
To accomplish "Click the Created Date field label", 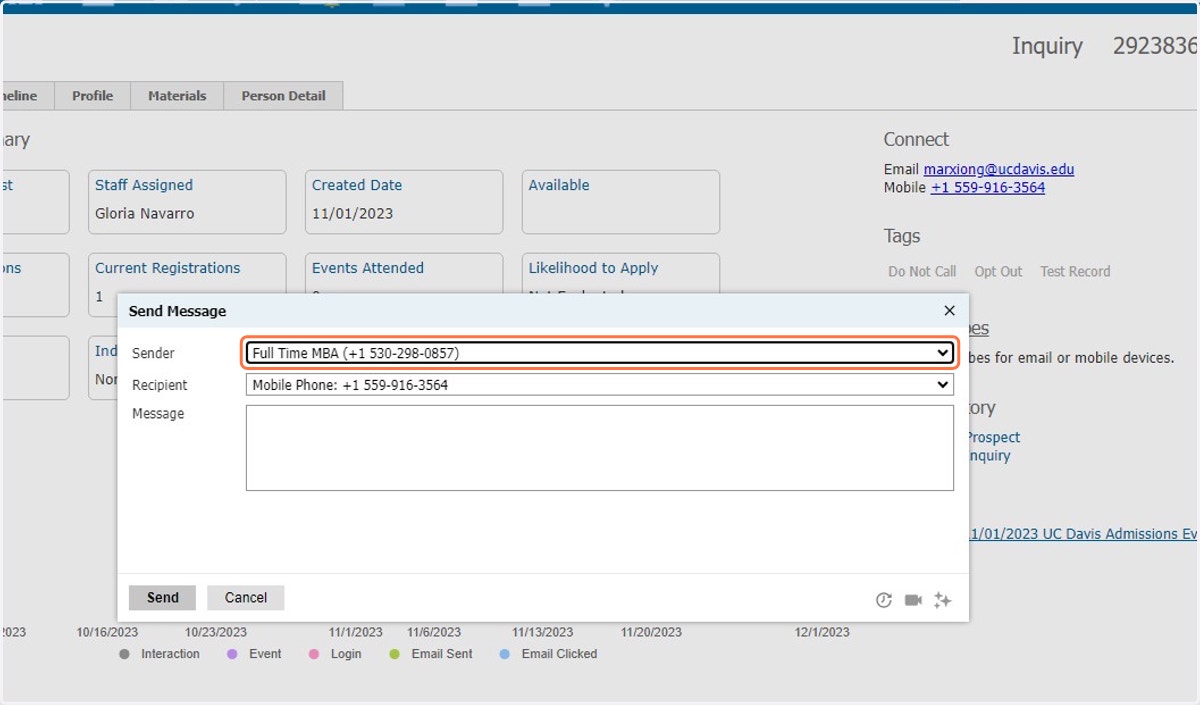I will [x=357, y=185].
